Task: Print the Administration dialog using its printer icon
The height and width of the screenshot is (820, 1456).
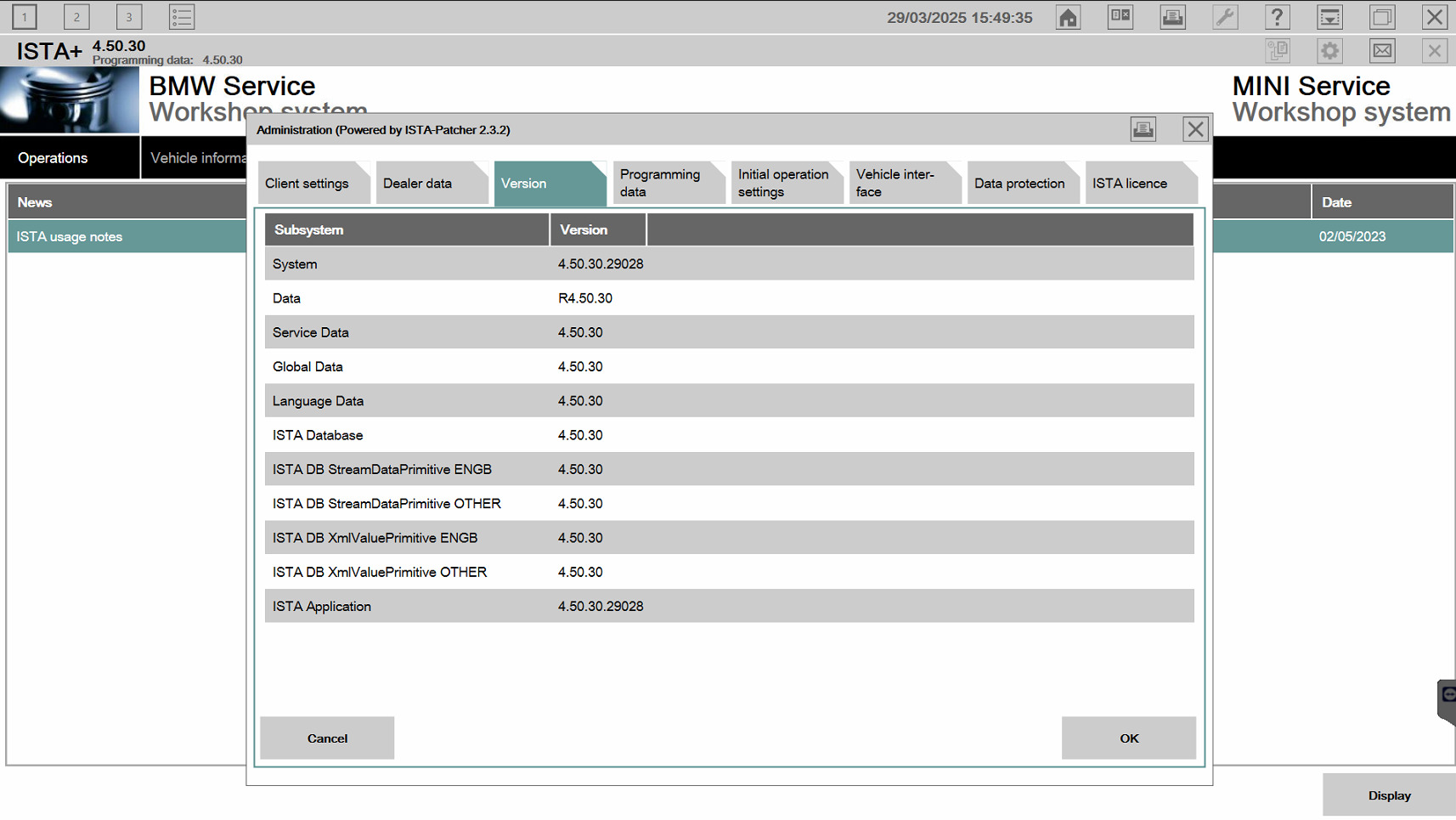Action: tap(1143, 129)
